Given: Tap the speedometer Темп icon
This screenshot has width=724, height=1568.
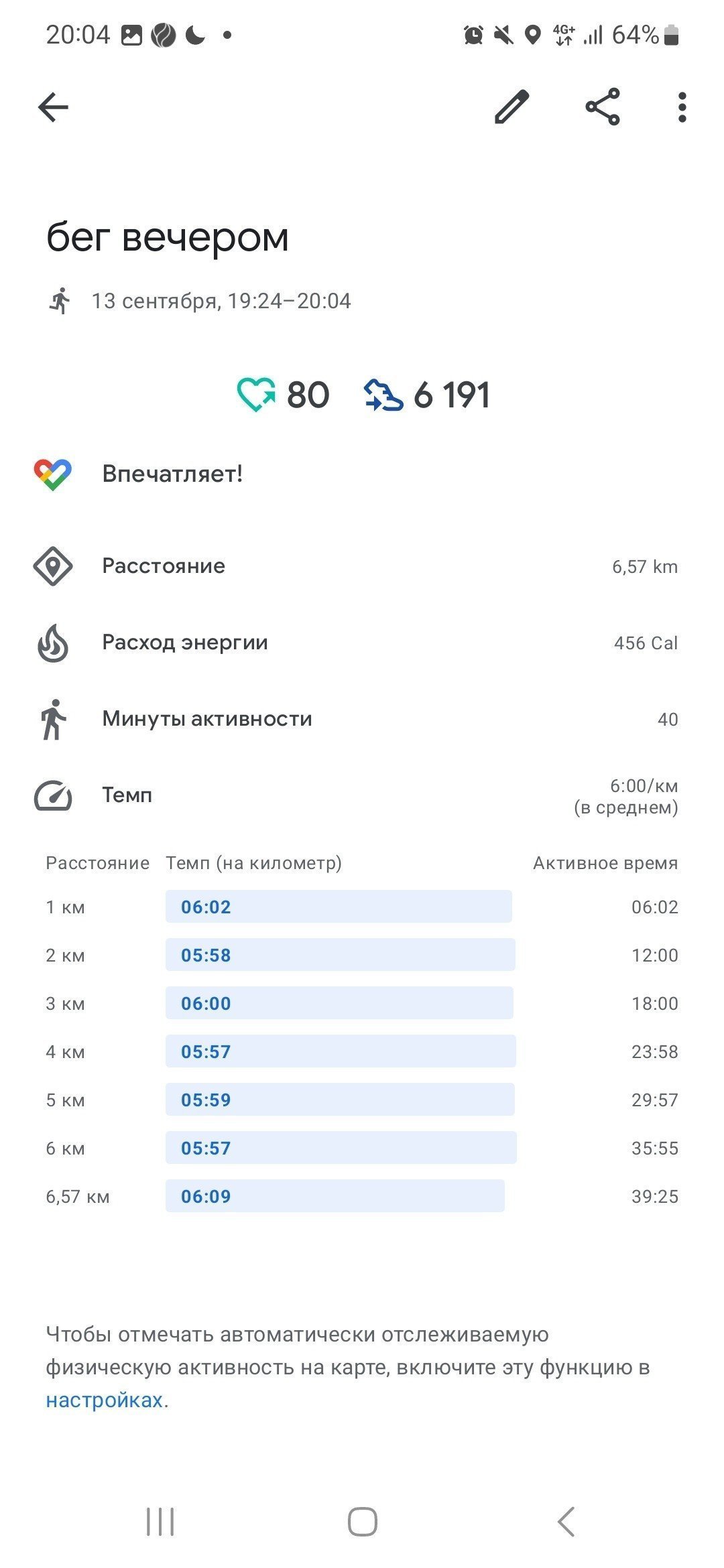Looking at the screenshot, I should (53, 795).
